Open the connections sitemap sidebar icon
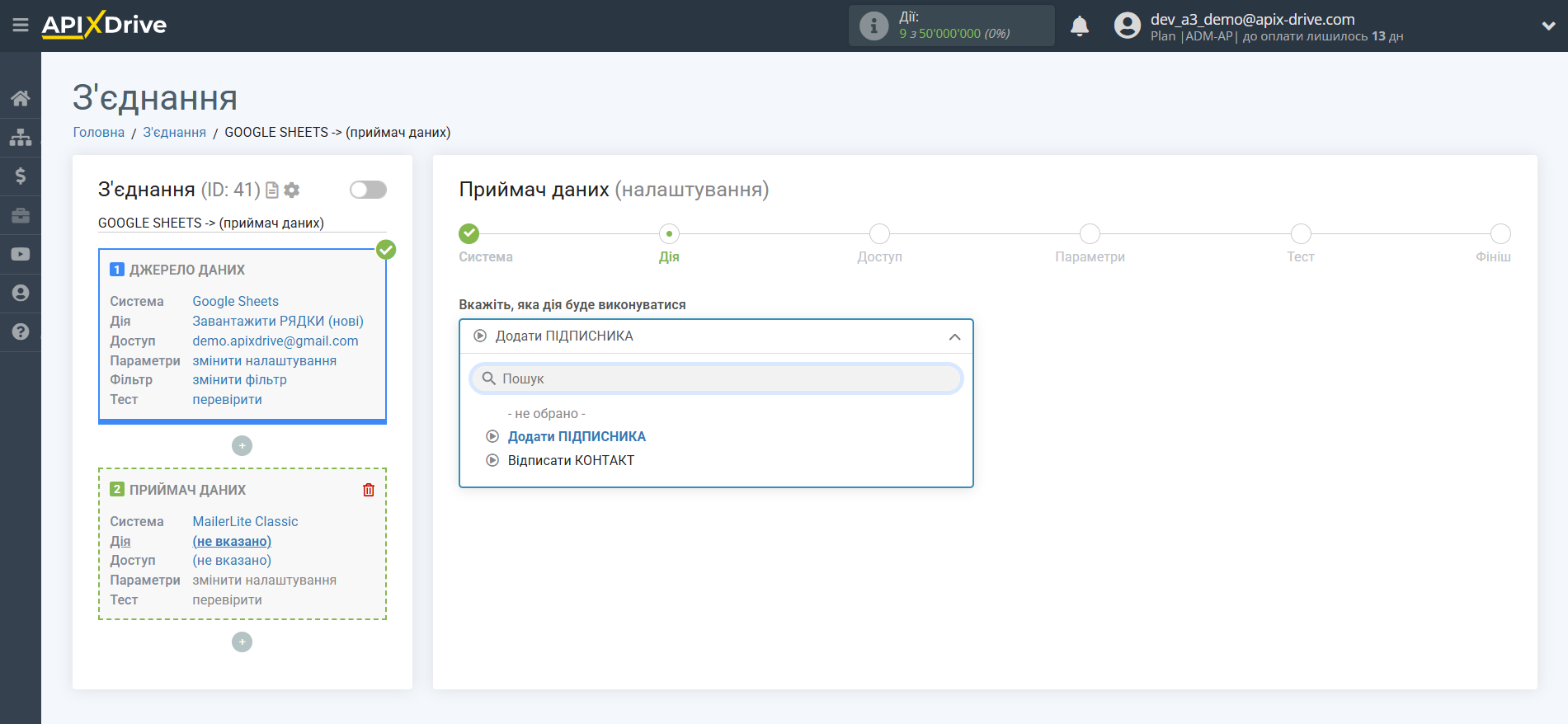This screenshot has width=1568, height=724. (21, 137)
